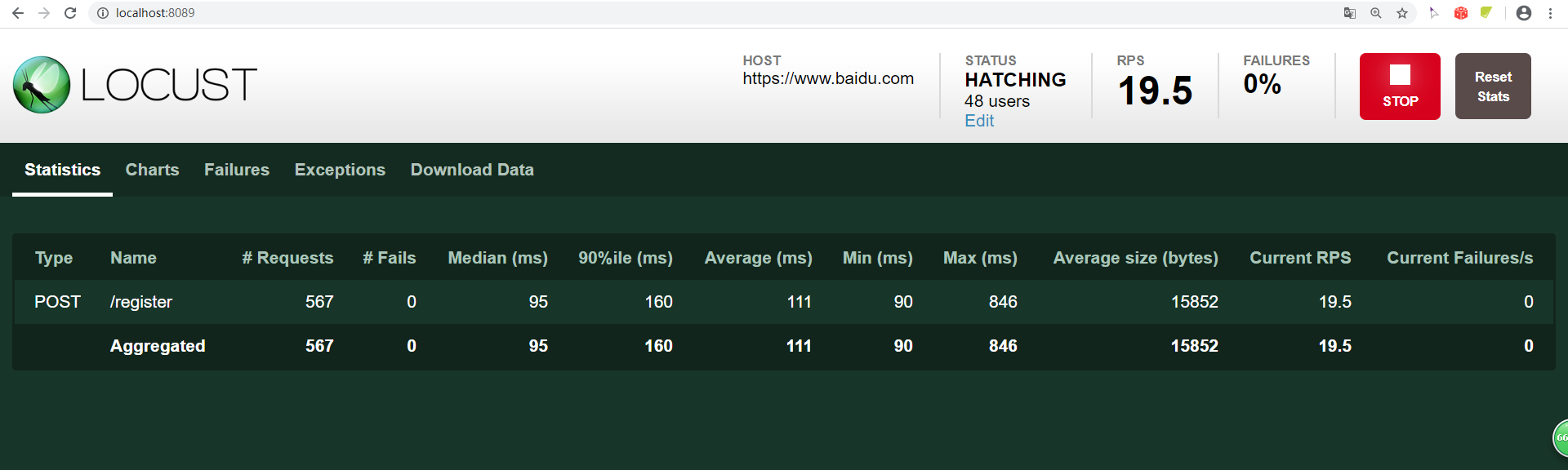Click the Aggregated row label
The width and height of the screenshot is (1568, 470).
coord(158,346)
